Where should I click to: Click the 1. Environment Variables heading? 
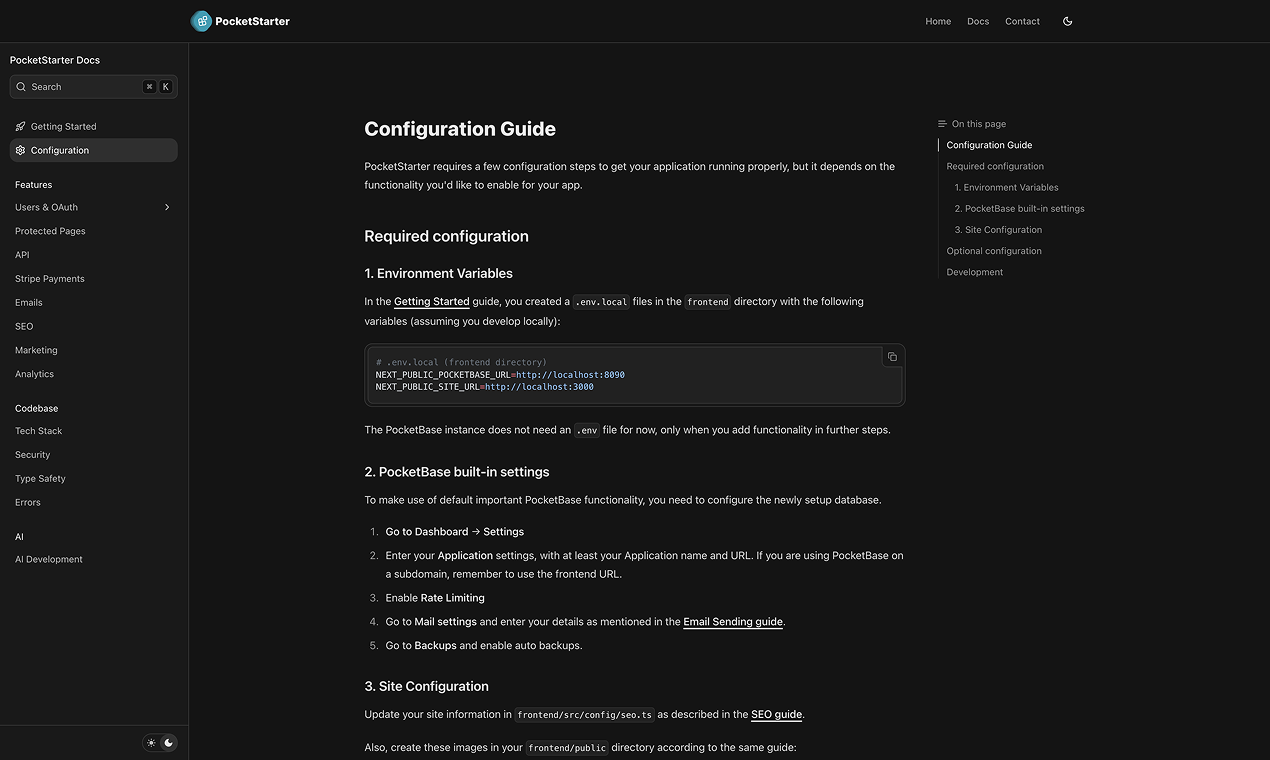(x=438, y=274)
